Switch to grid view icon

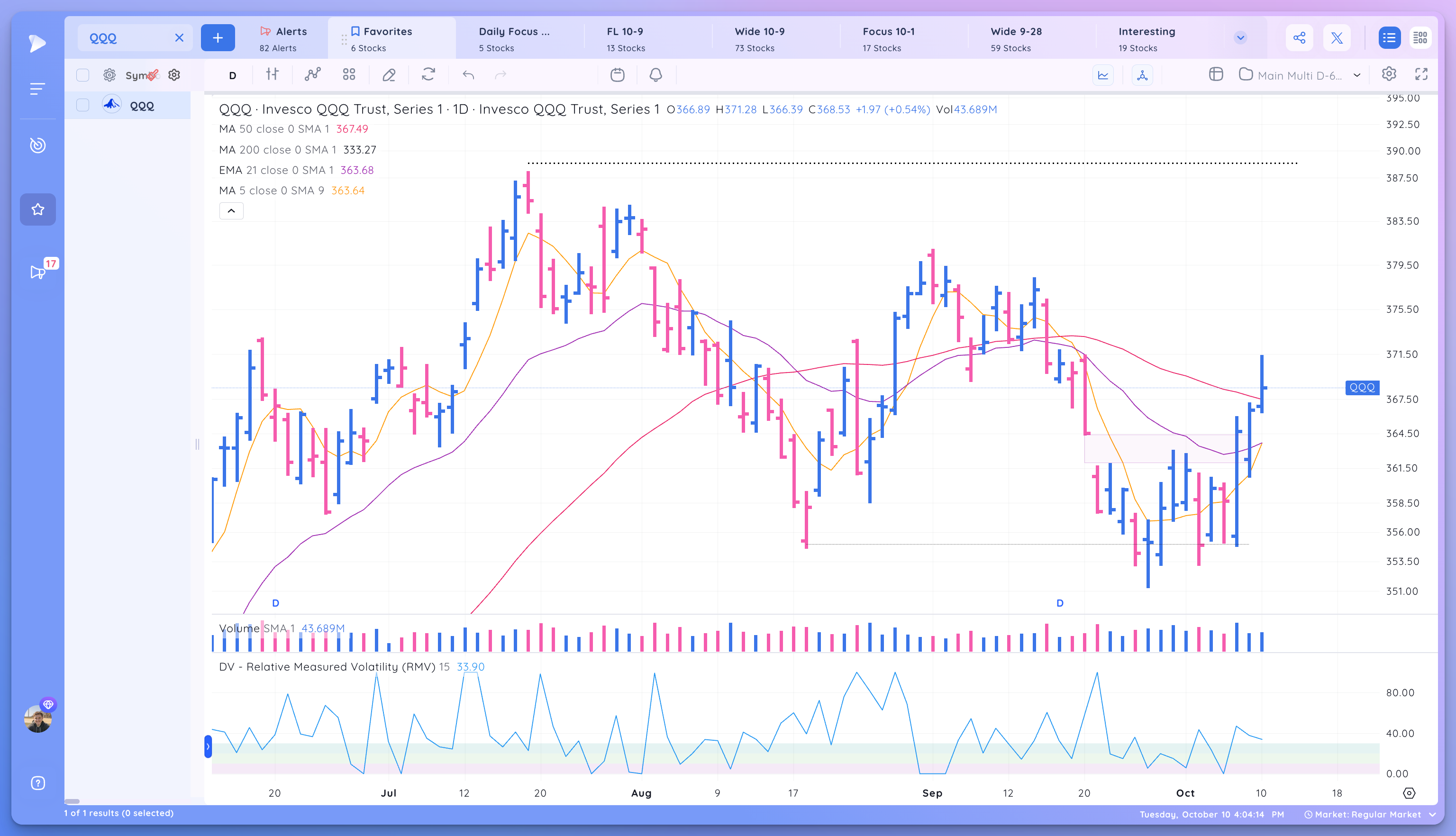pos(1420,38)
